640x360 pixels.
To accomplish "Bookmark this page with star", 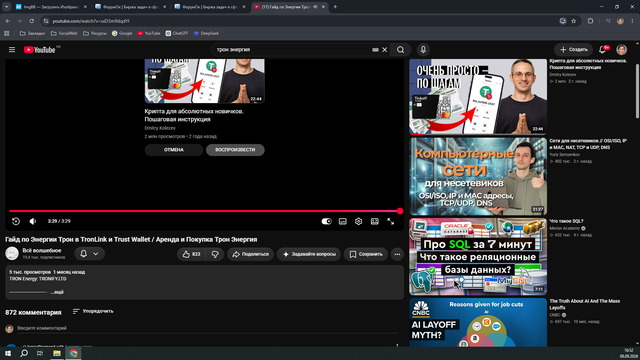I will coord(573,21).
